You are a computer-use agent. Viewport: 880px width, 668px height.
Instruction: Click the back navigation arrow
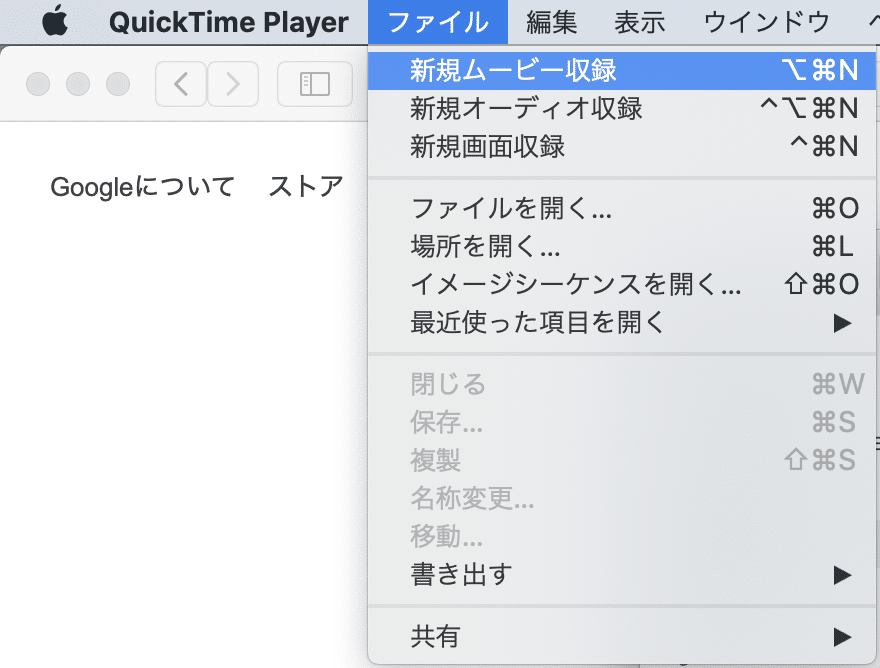180,84
